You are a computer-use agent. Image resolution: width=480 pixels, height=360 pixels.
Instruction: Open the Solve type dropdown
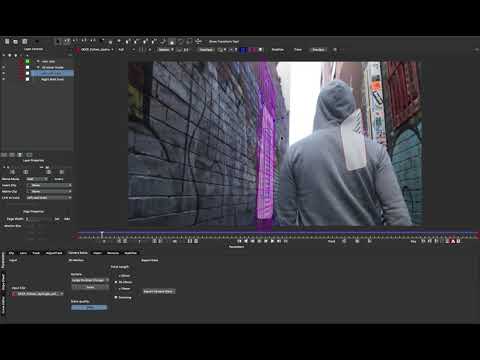(90, 280)
